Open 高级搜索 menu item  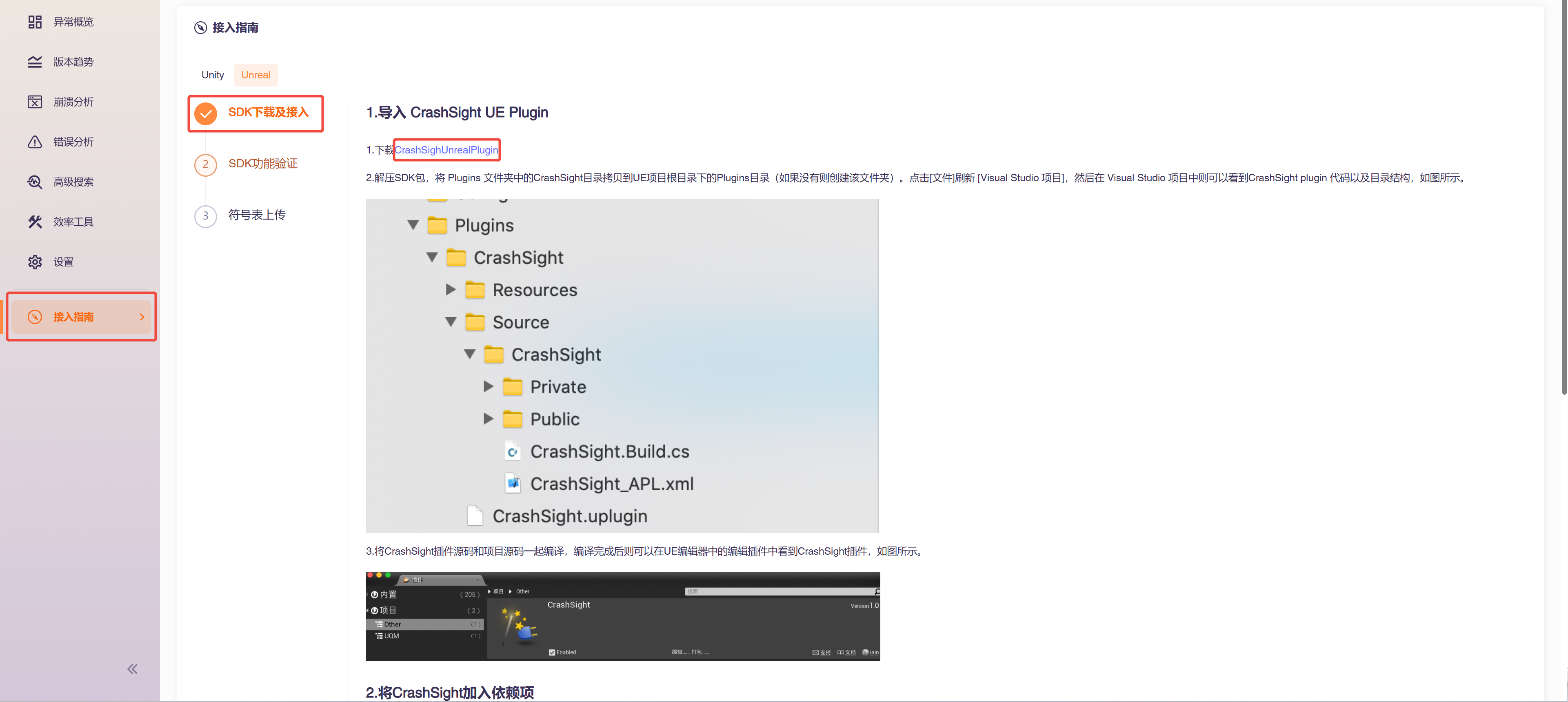[73, 182]
